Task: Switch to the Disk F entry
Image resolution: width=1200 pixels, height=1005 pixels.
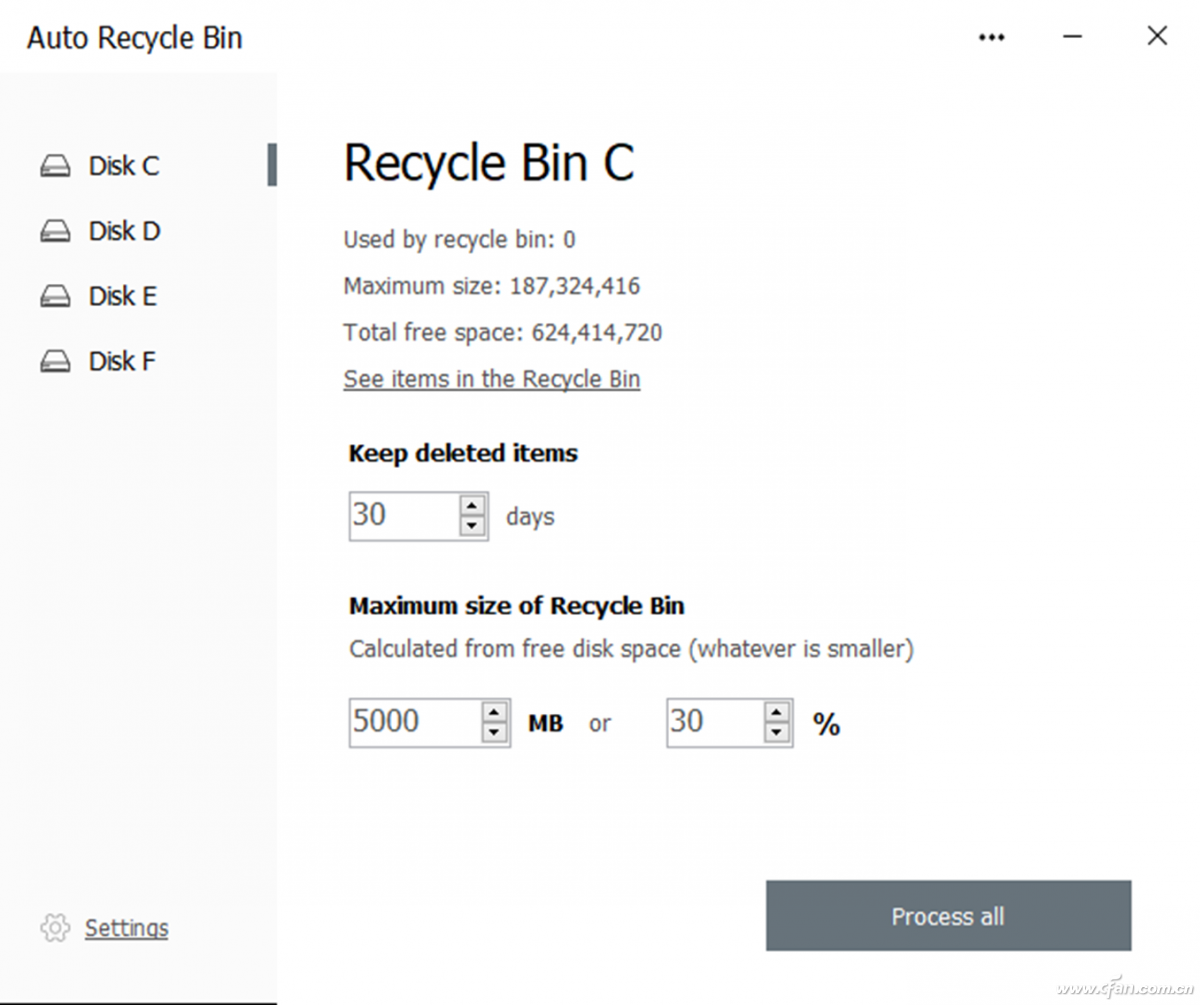Action: pyautogui.click(x=122, y=361)
